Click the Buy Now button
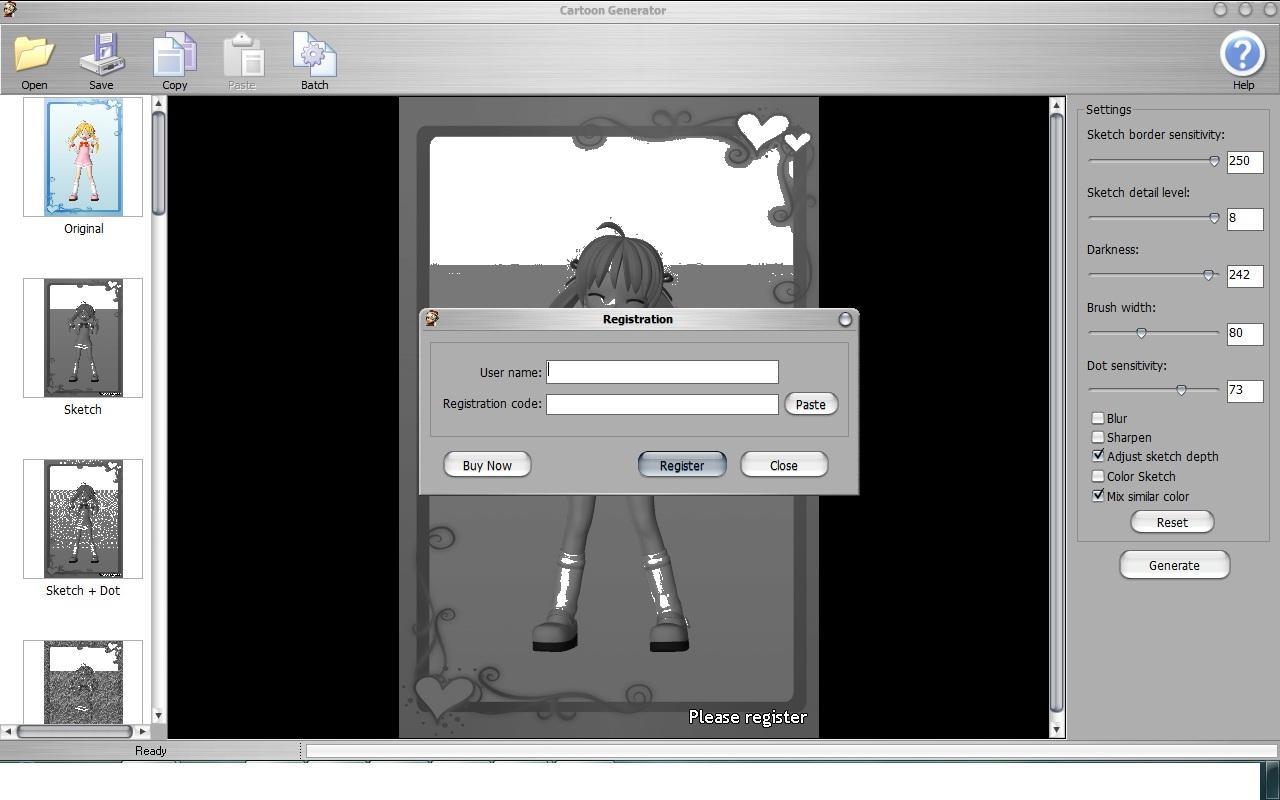 point(486,464)
